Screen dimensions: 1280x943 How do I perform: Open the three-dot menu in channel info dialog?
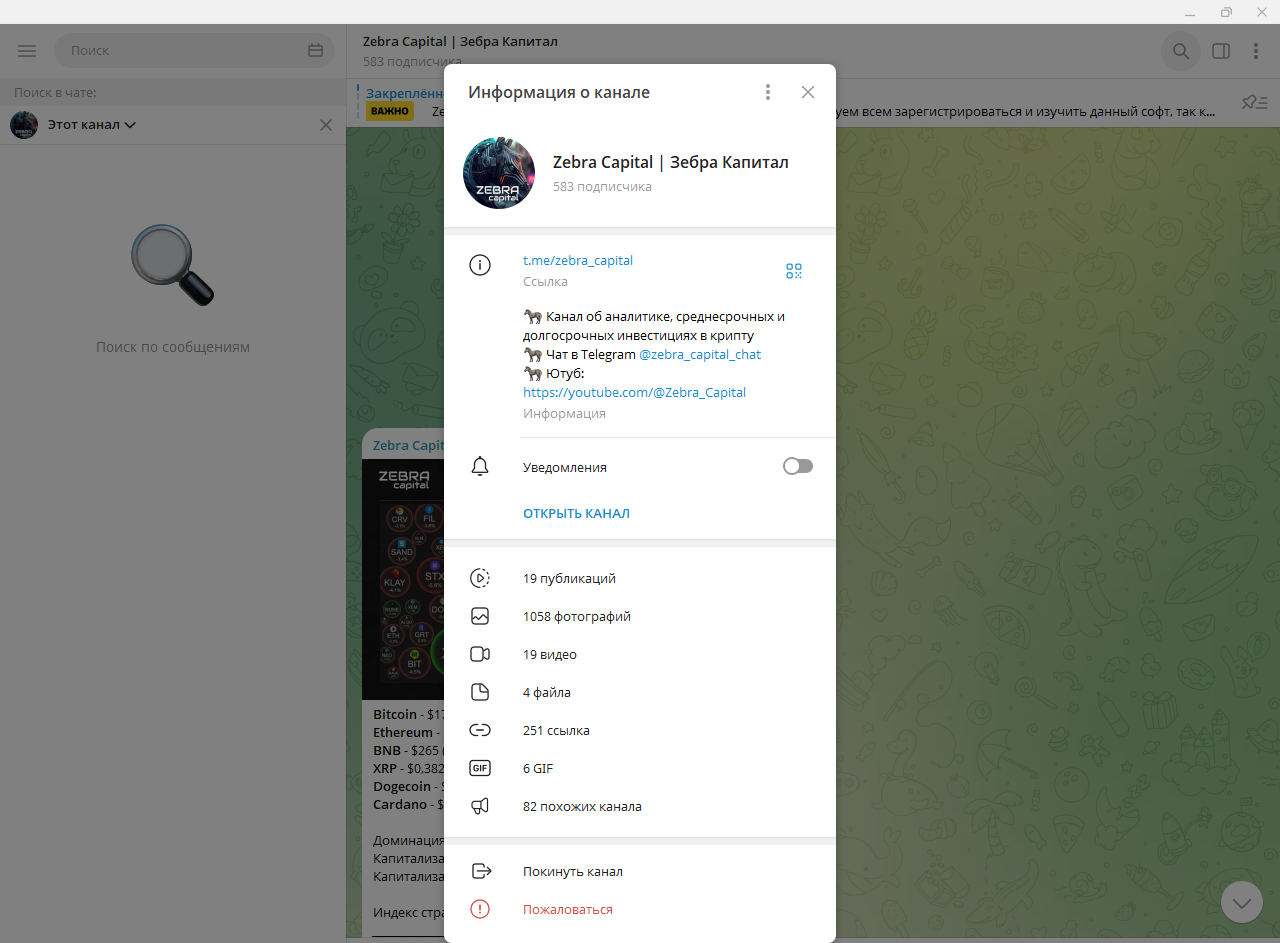coord(768,92)
